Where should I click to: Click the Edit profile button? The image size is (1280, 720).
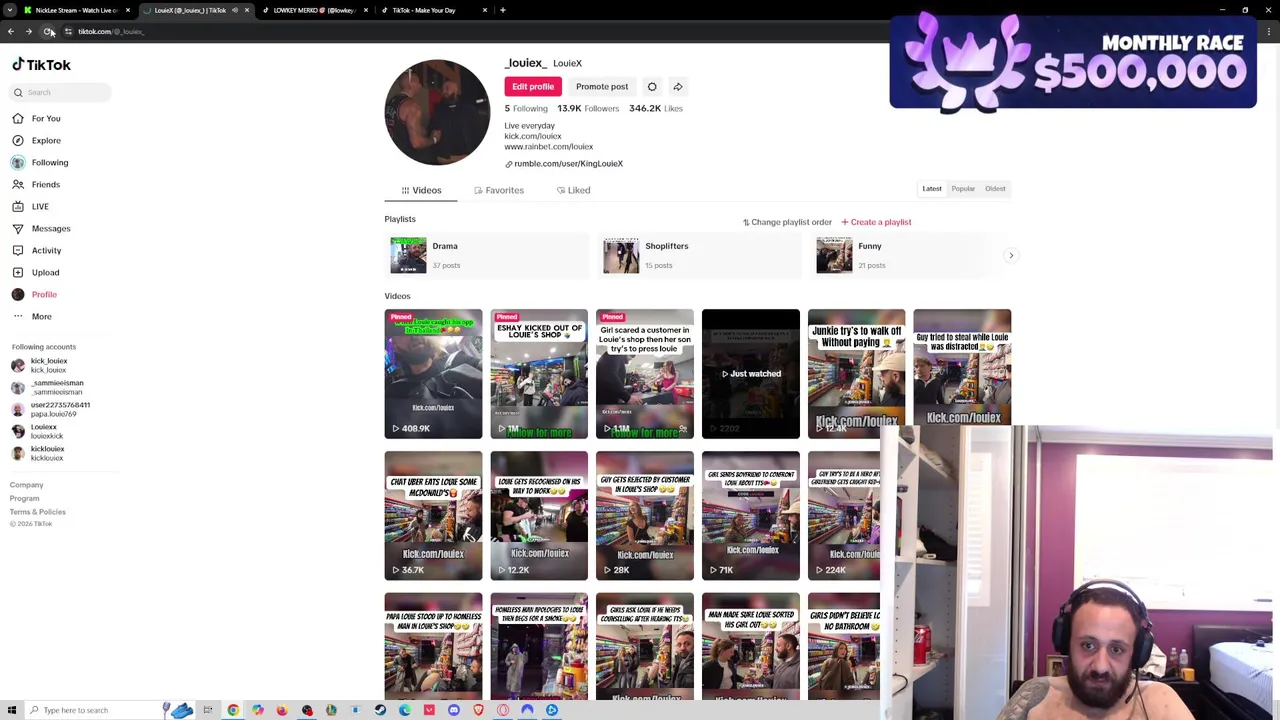coord(533,87)
